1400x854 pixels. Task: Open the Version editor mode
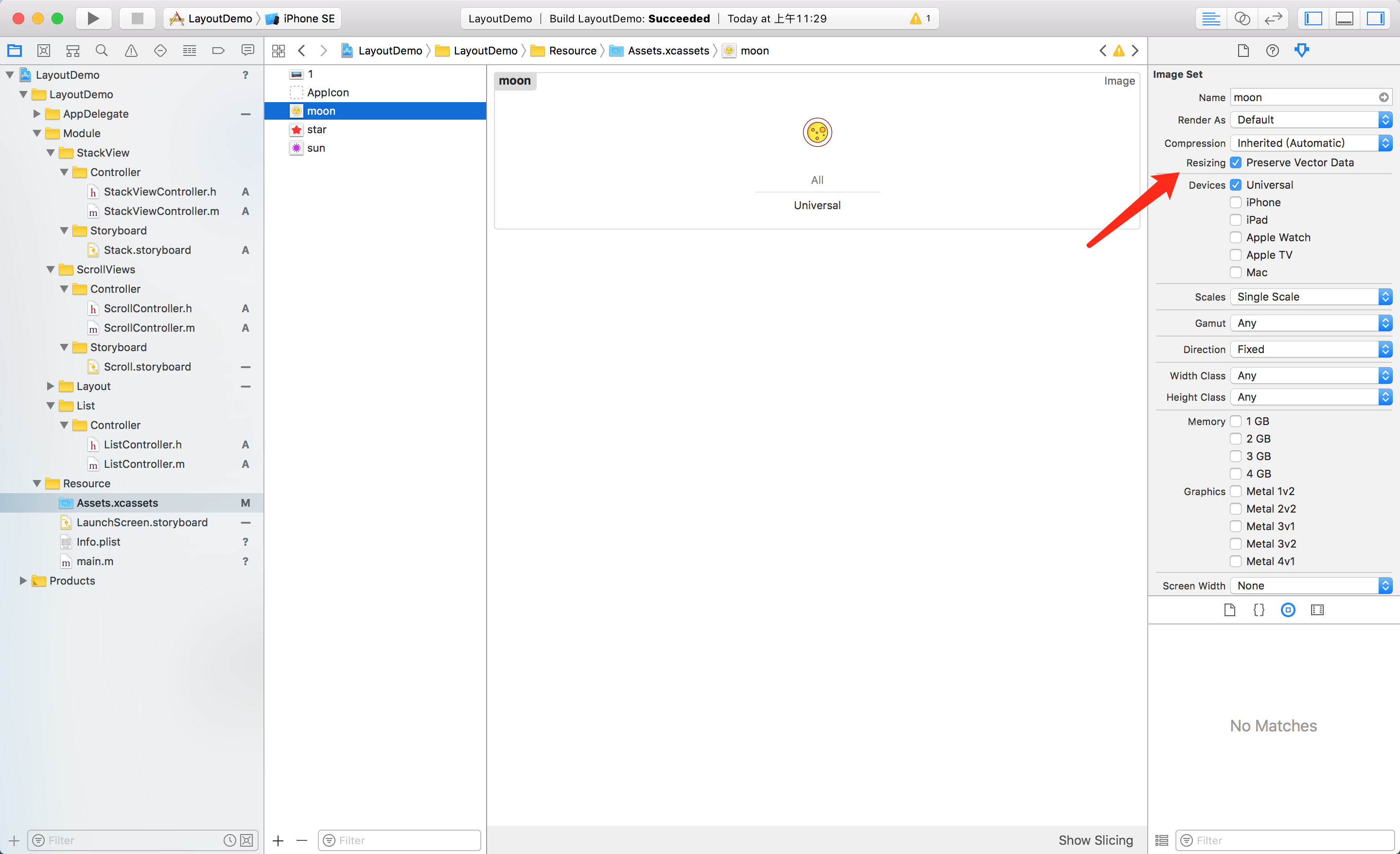1273,18
